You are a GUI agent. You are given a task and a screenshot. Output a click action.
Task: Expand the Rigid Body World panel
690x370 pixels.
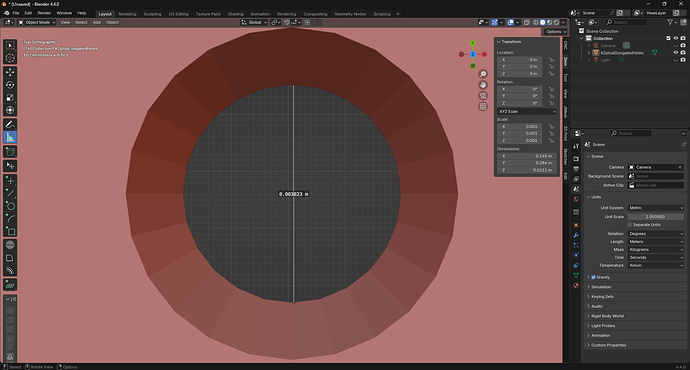pos(607,316)
